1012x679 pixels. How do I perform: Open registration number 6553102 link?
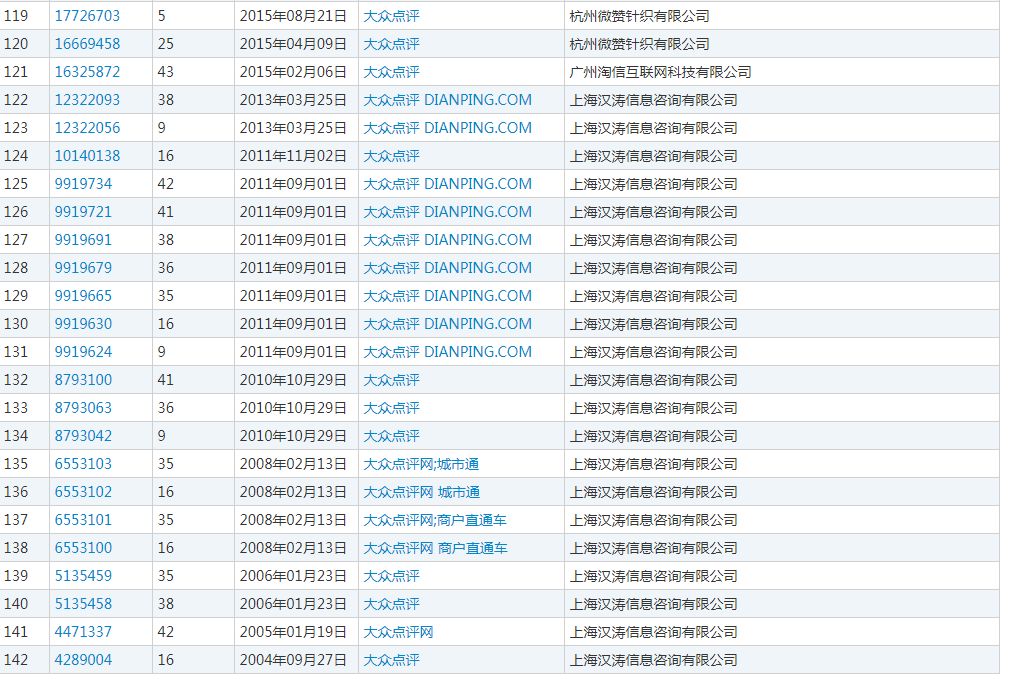coord(83,492)
